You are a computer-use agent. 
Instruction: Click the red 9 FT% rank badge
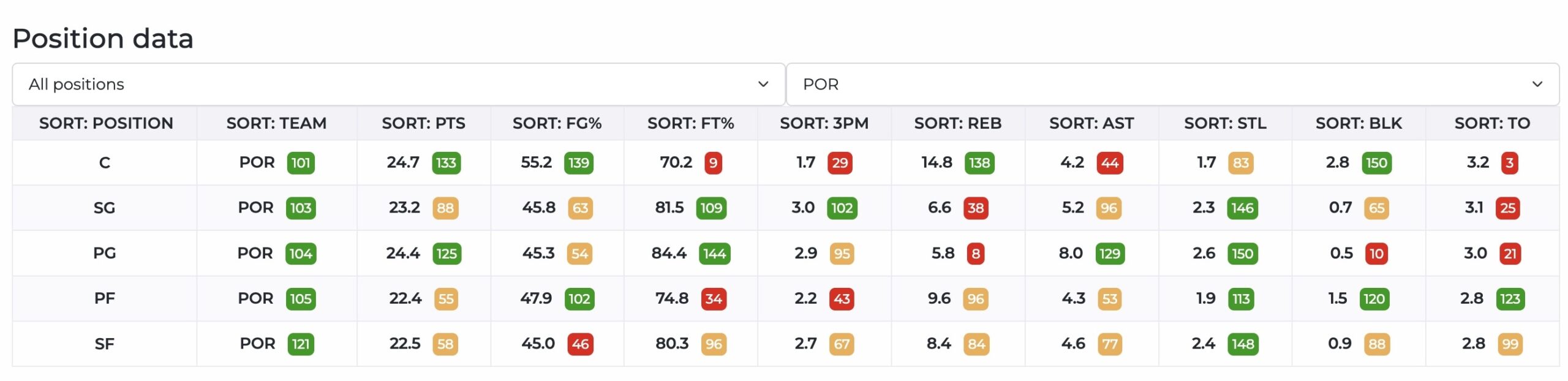click(x=713, y=163)
